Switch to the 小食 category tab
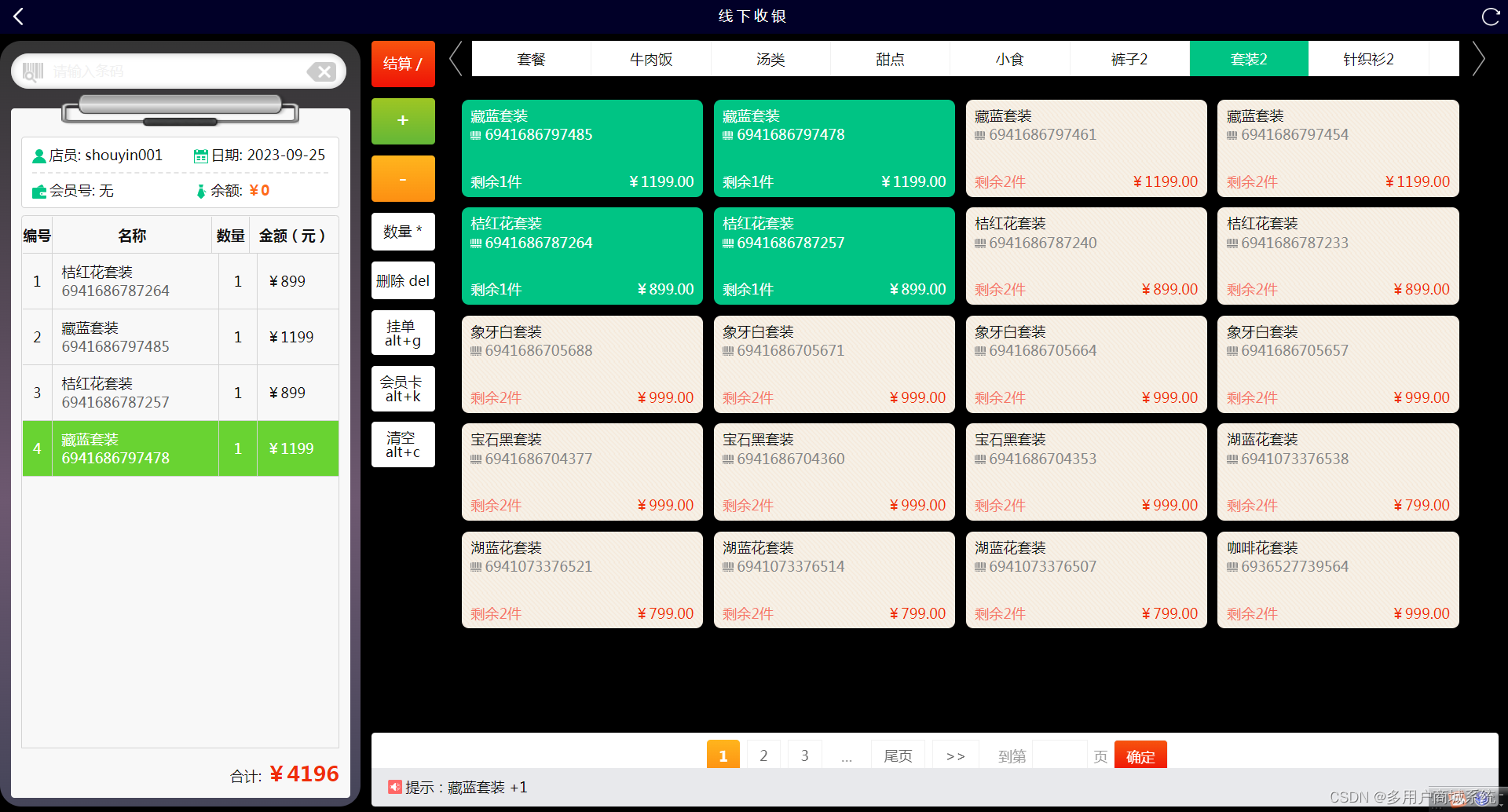This screenshot has height=812, width=1508. [x=1009, y=59]
